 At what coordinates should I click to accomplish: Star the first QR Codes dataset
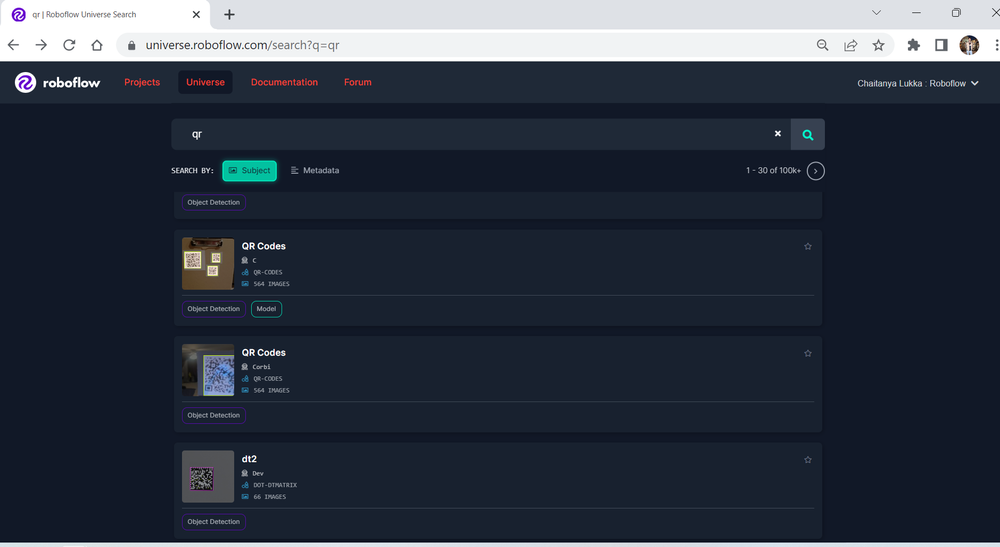(x=808, y=246)
